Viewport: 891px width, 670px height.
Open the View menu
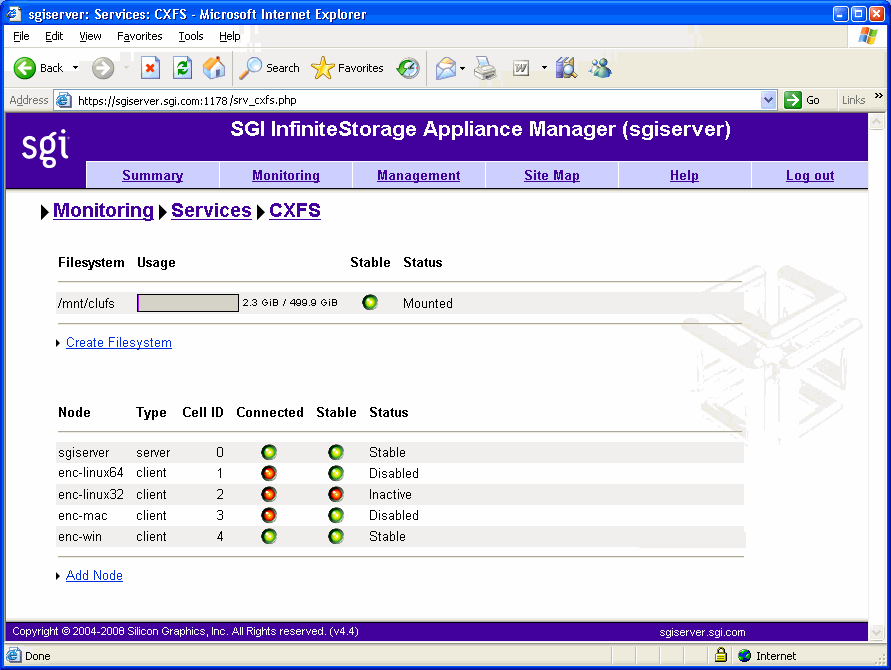(x=90, y=36)
